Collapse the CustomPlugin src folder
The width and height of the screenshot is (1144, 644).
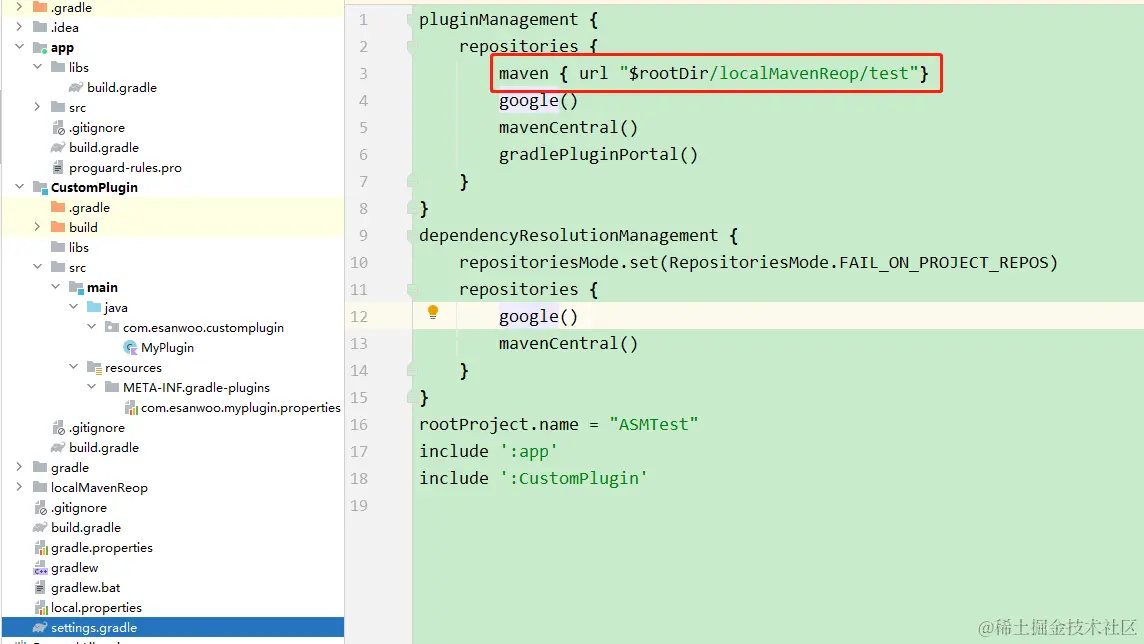37,267
